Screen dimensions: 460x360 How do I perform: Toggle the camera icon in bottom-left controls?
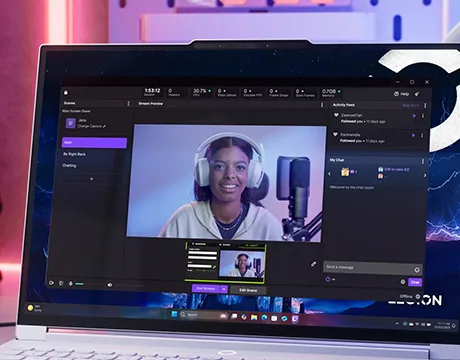point(51,283)
